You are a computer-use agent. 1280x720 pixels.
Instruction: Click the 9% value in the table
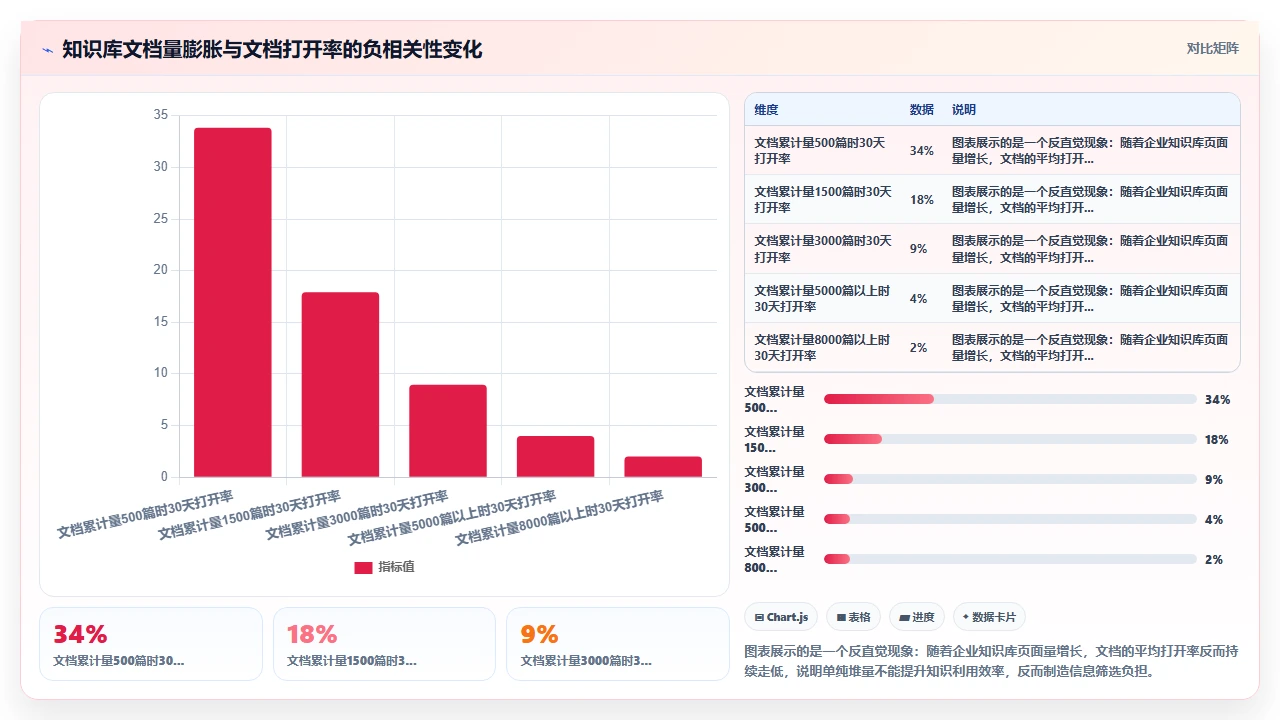(918, 249)
